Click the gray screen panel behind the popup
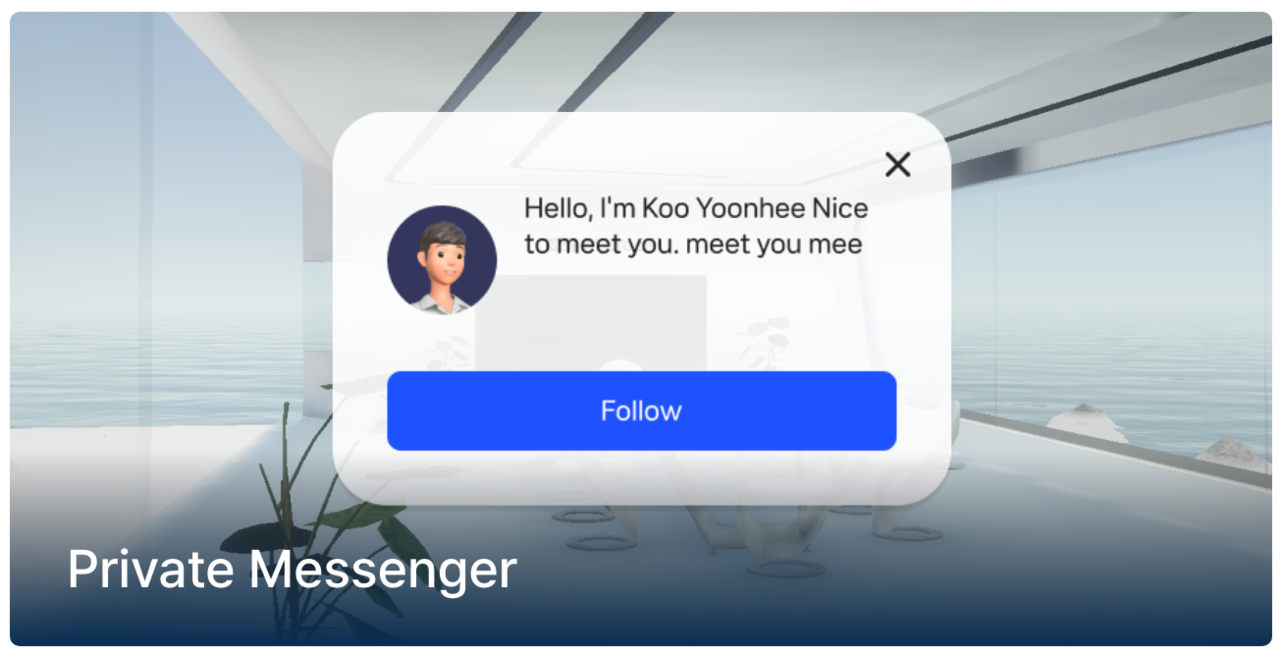 click(590, 322)
